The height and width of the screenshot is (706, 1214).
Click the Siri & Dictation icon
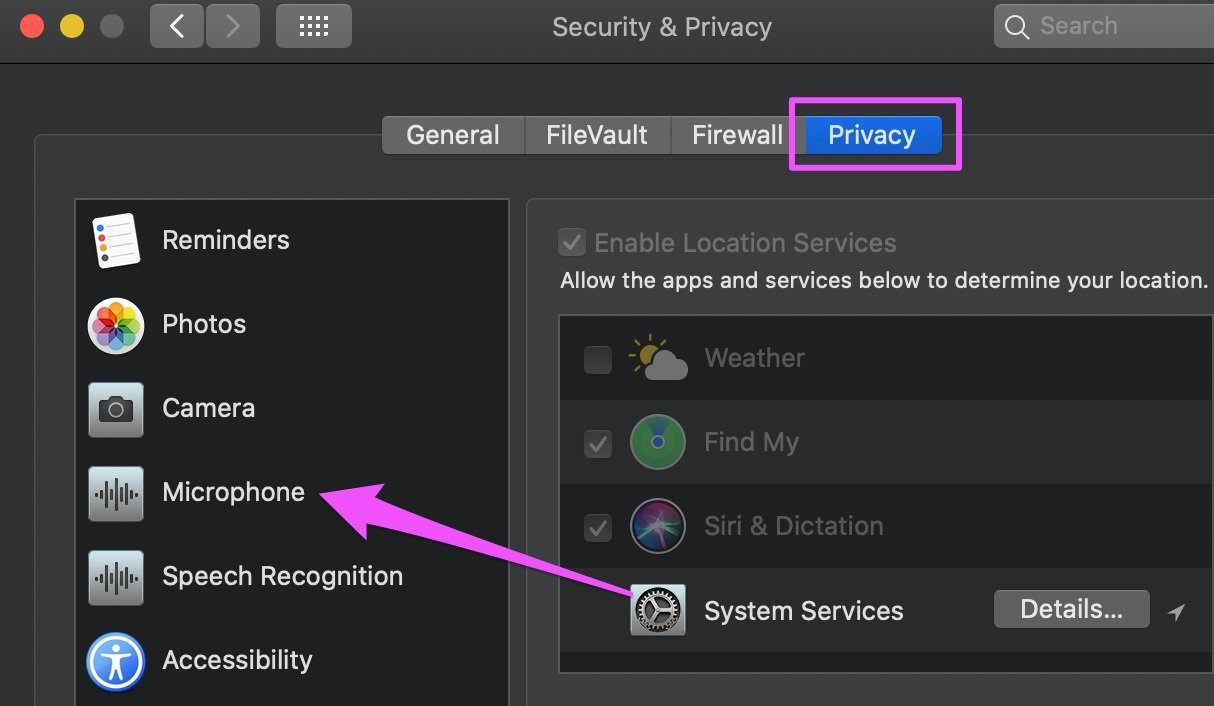tap(658, 526)
